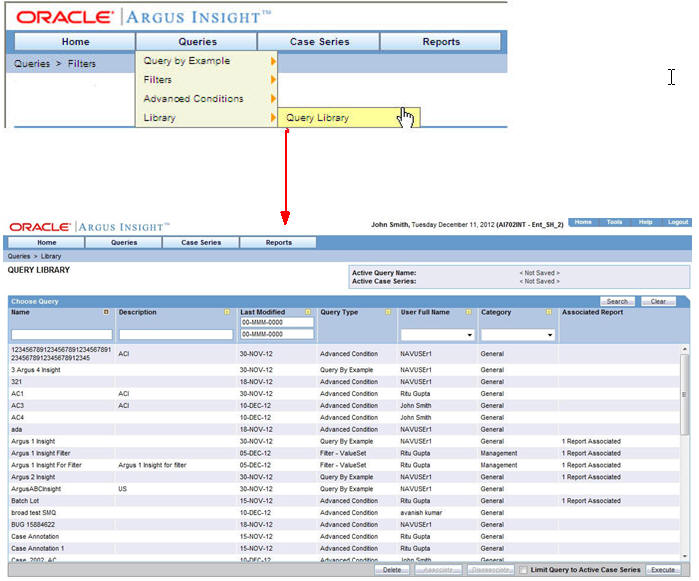This screenshot has width=699, height=581.
Task: Click sort icon beside Category header
Action: point(549,312)
